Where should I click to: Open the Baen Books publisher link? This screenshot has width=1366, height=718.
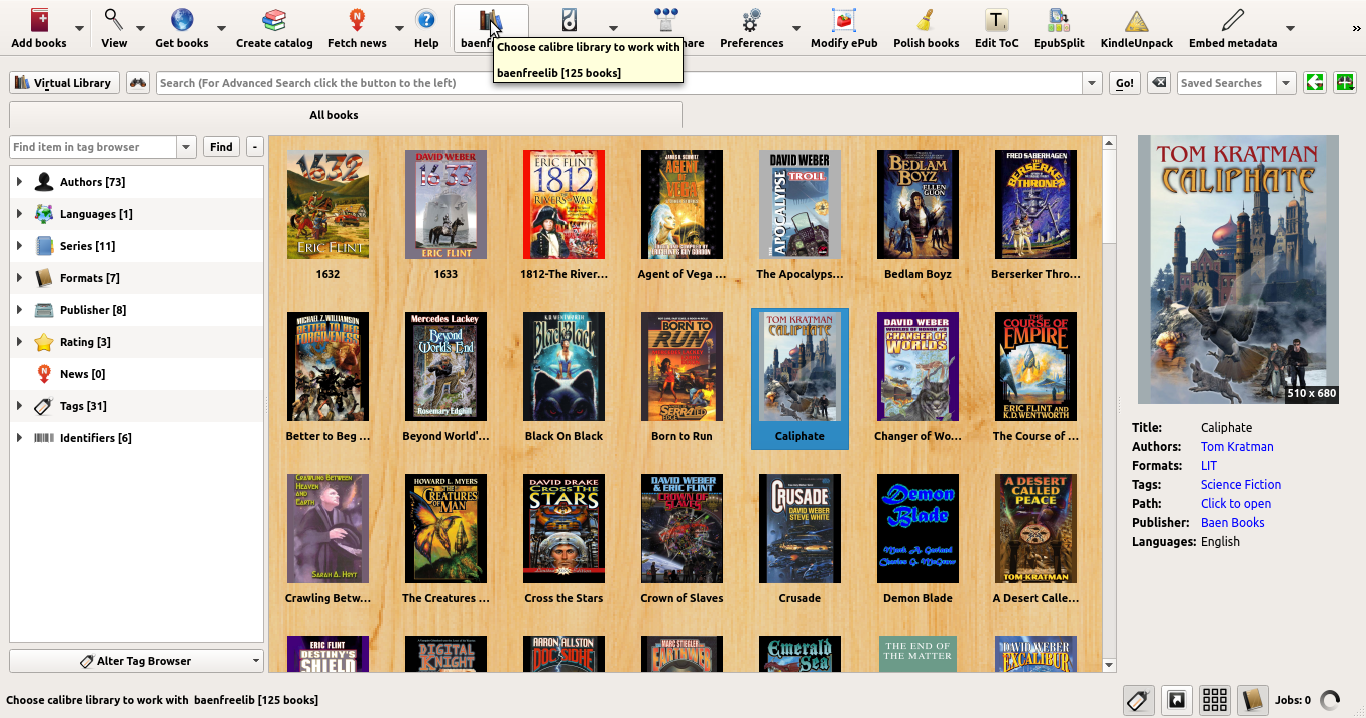[x=1233, y=523]
